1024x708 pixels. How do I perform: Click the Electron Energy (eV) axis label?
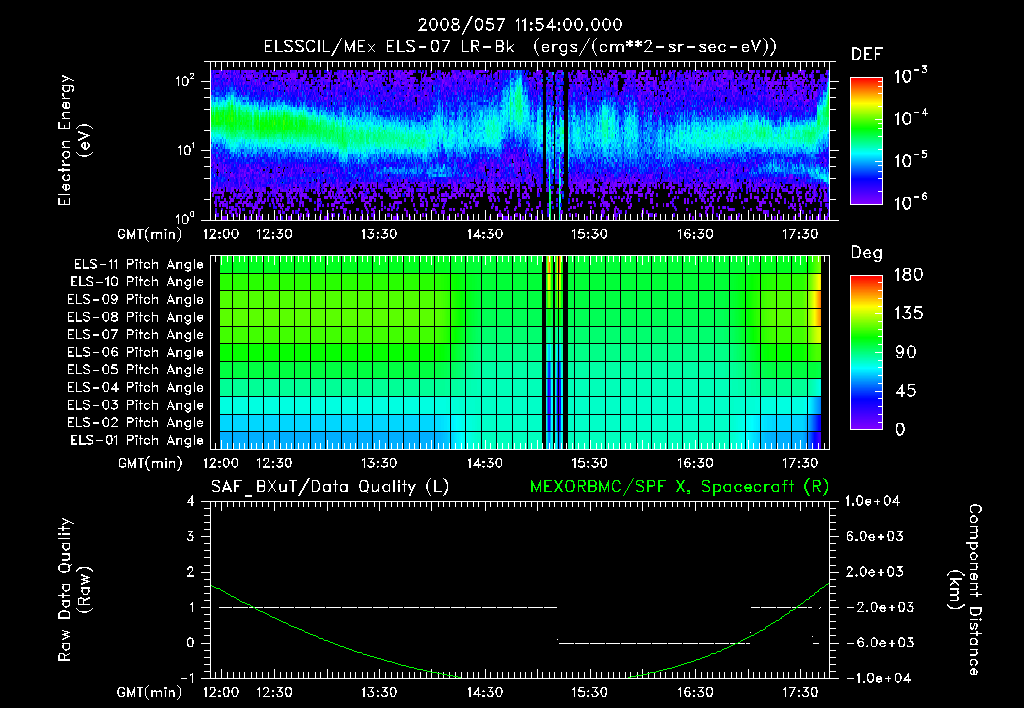tap(74, 140)
